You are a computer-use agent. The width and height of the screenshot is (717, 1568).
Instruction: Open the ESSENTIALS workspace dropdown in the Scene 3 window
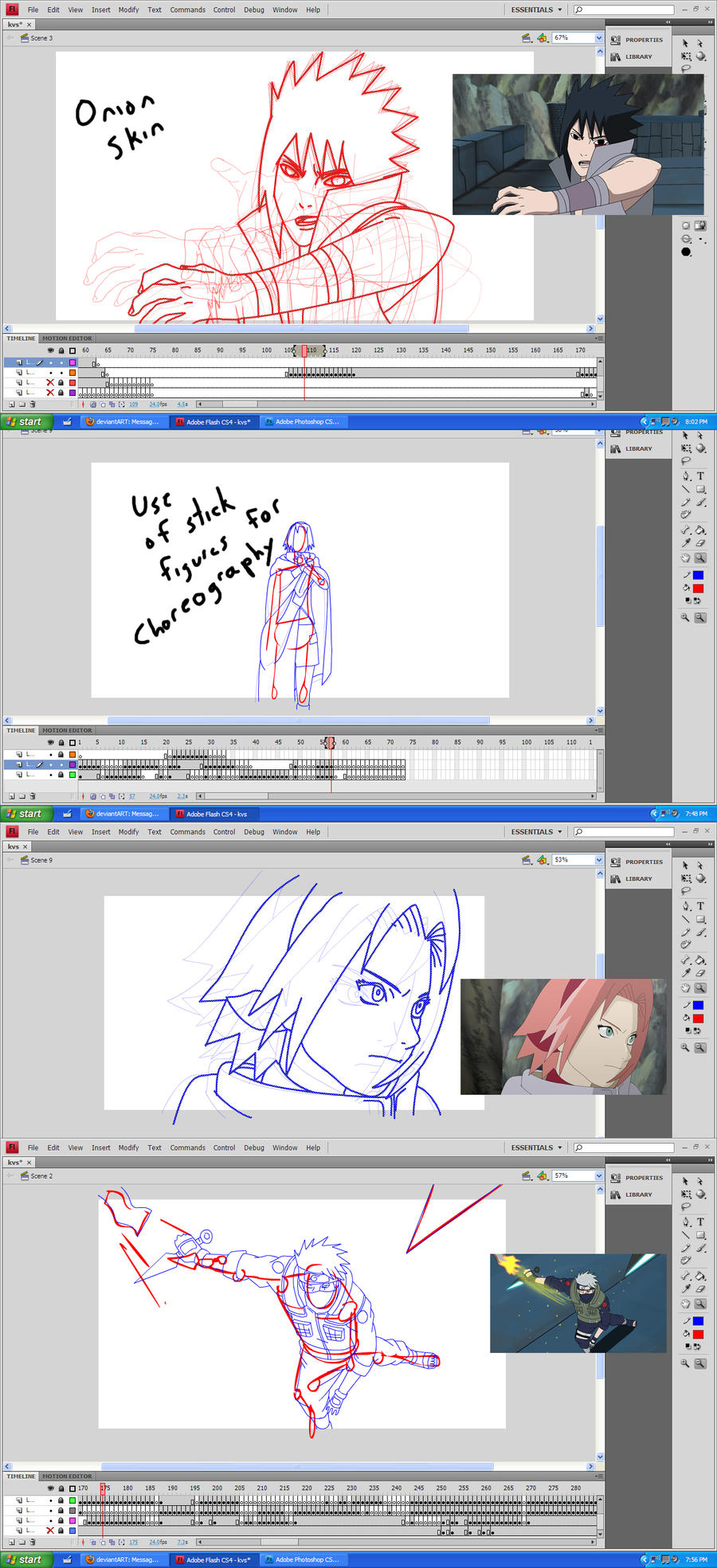click(x=536, y=10)
